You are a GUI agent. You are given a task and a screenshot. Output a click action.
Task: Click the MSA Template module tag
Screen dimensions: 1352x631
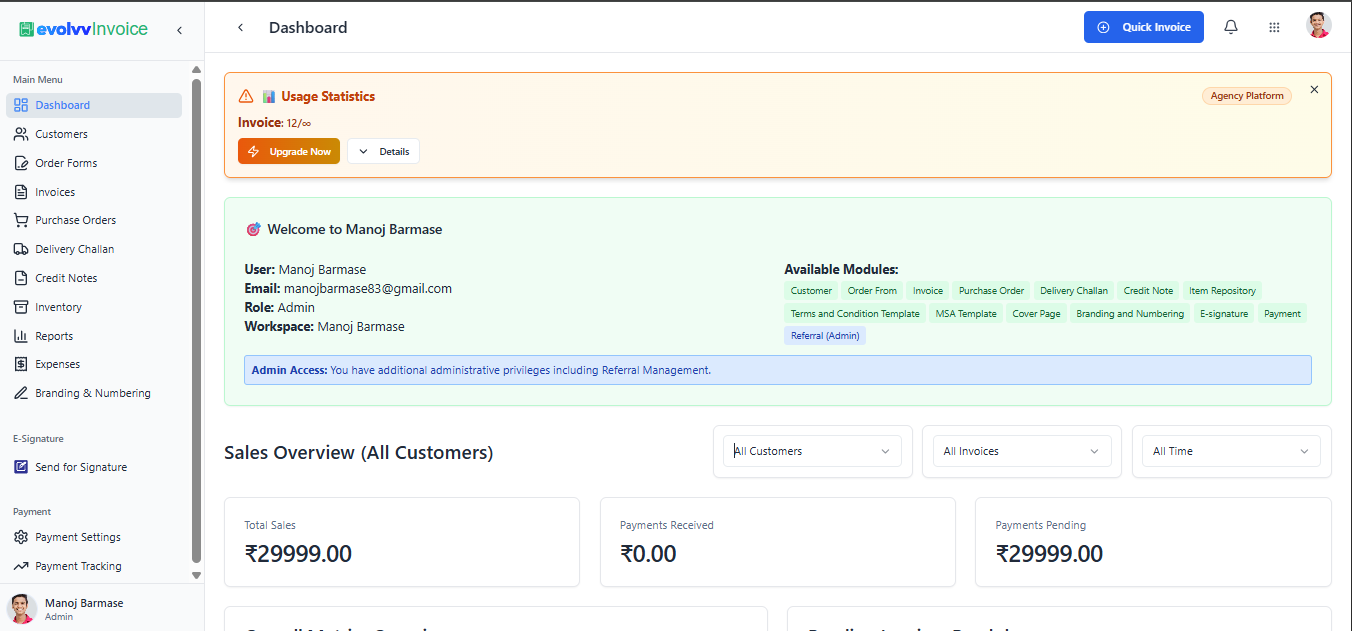coord(966,314)
